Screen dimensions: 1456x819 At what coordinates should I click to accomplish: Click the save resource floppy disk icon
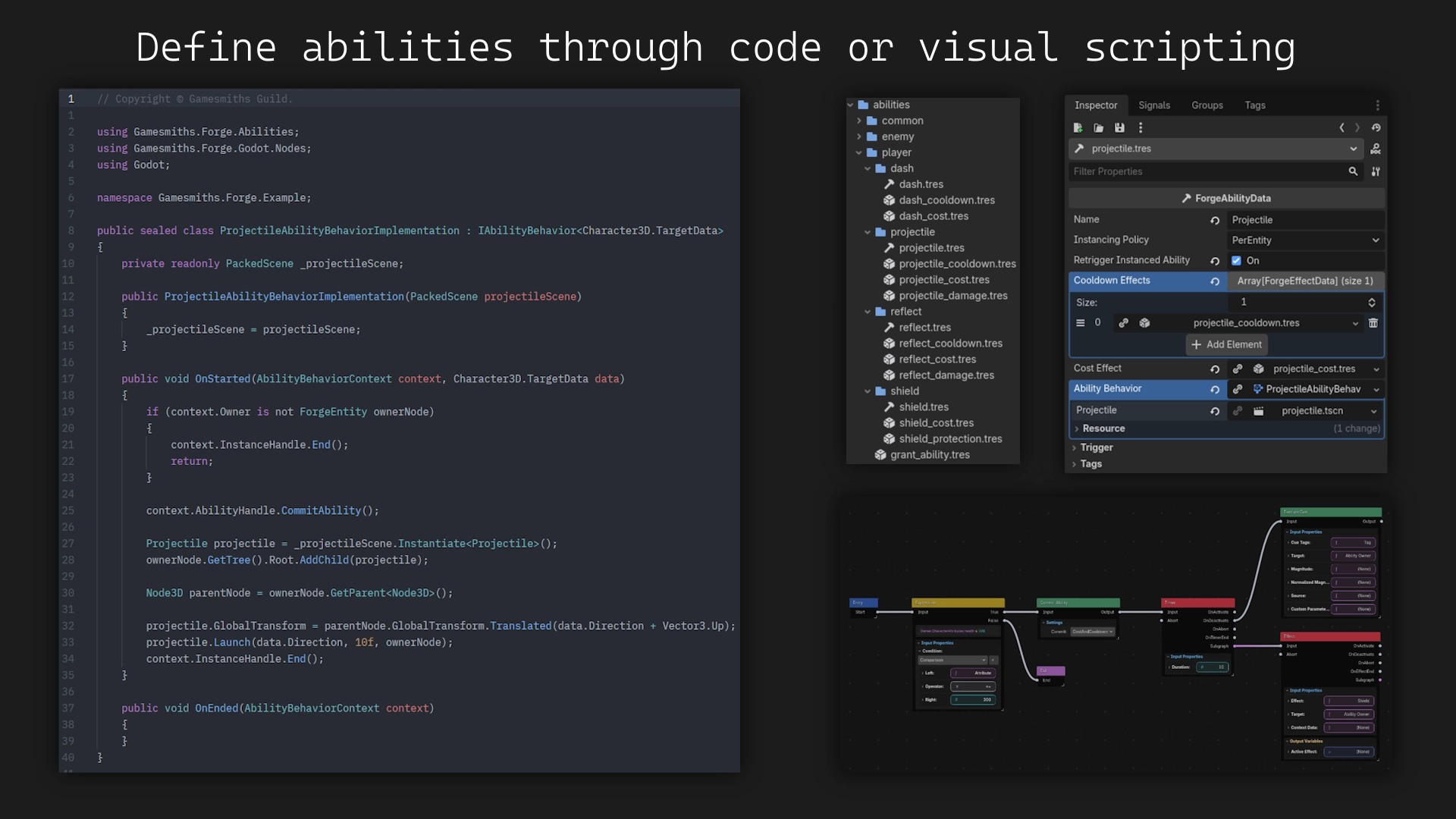click(x=1119, y=127)
